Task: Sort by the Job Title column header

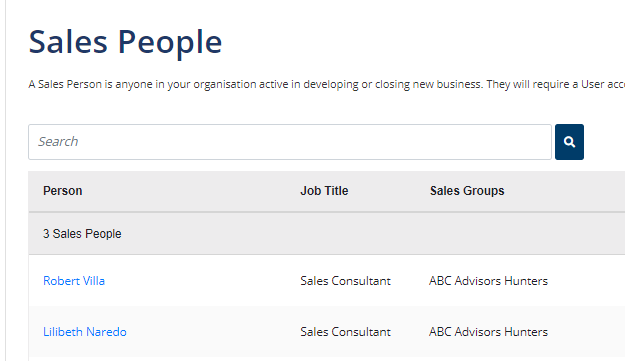Action: pos(324,191)
